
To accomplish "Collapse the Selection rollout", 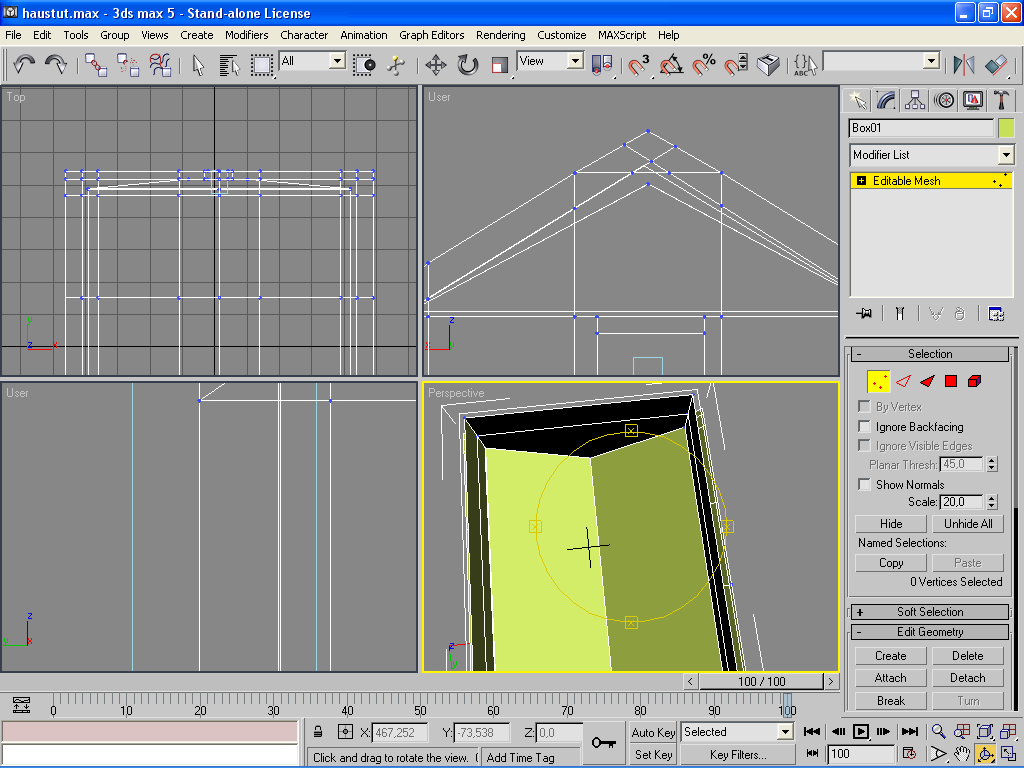I will [929, 354].
